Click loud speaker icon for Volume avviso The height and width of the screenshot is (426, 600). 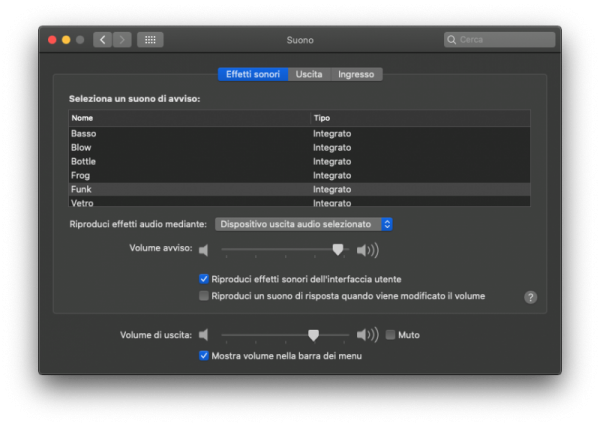[x=367, y=250]
